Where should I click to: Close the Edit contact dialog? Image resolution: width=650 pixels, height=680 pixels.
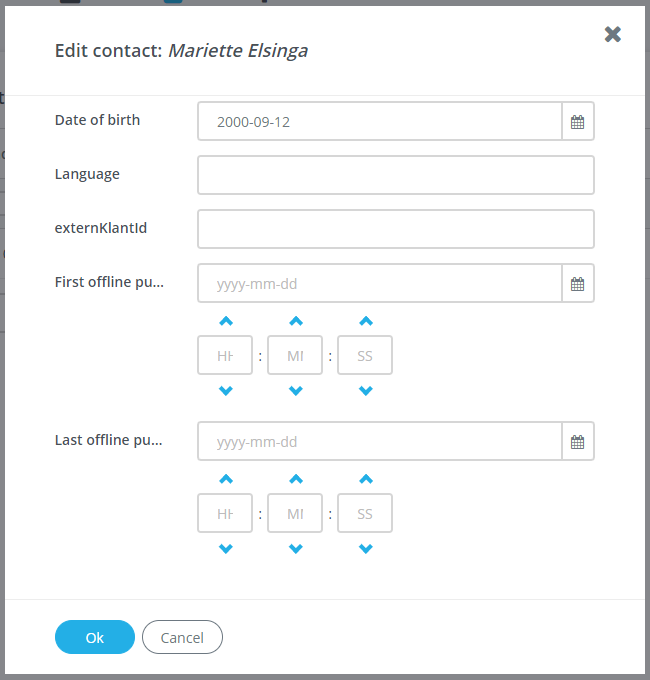(x=613, y=35)
